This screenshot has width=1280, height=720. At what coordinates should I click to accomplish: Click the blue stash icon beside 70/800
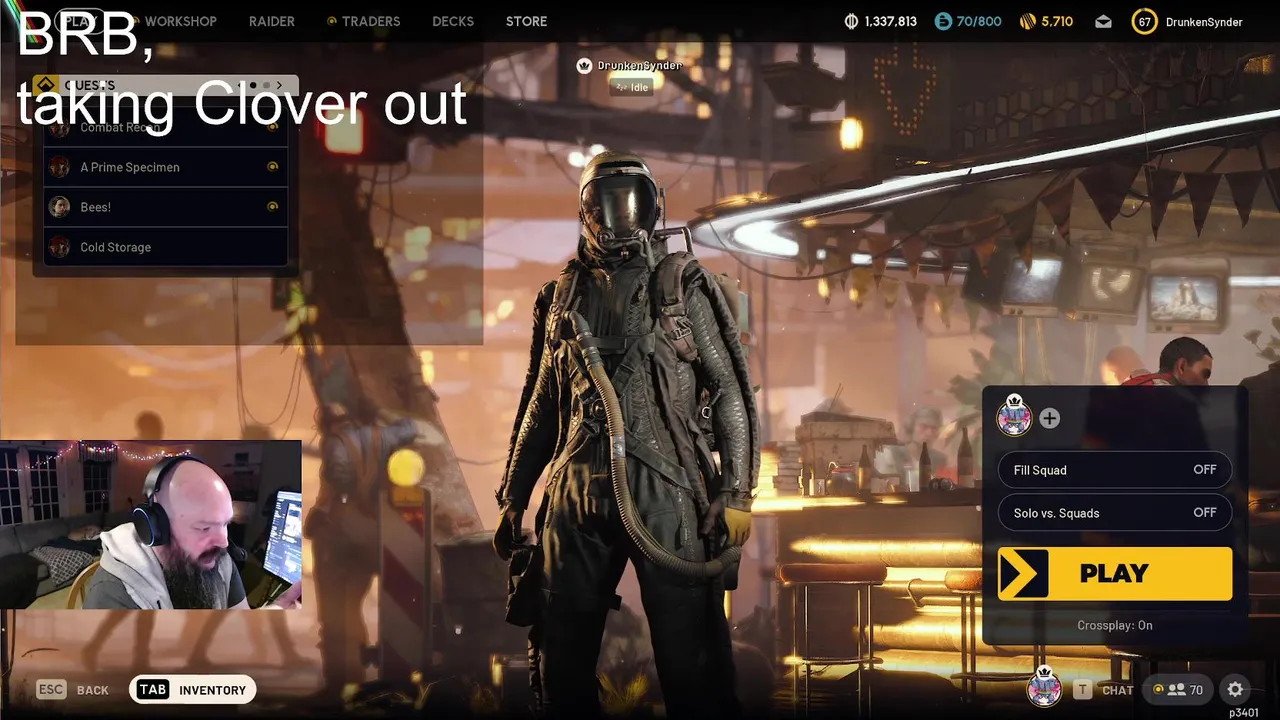click(x=943, y=21)
